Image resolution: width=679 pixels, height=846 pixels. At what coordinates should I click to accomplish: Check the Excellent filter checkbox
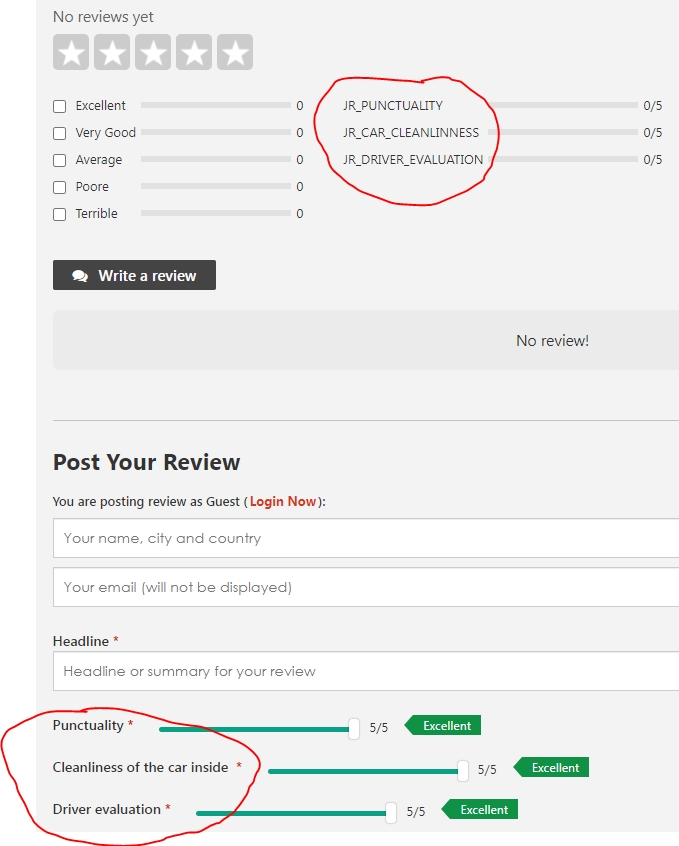(60, 106)
